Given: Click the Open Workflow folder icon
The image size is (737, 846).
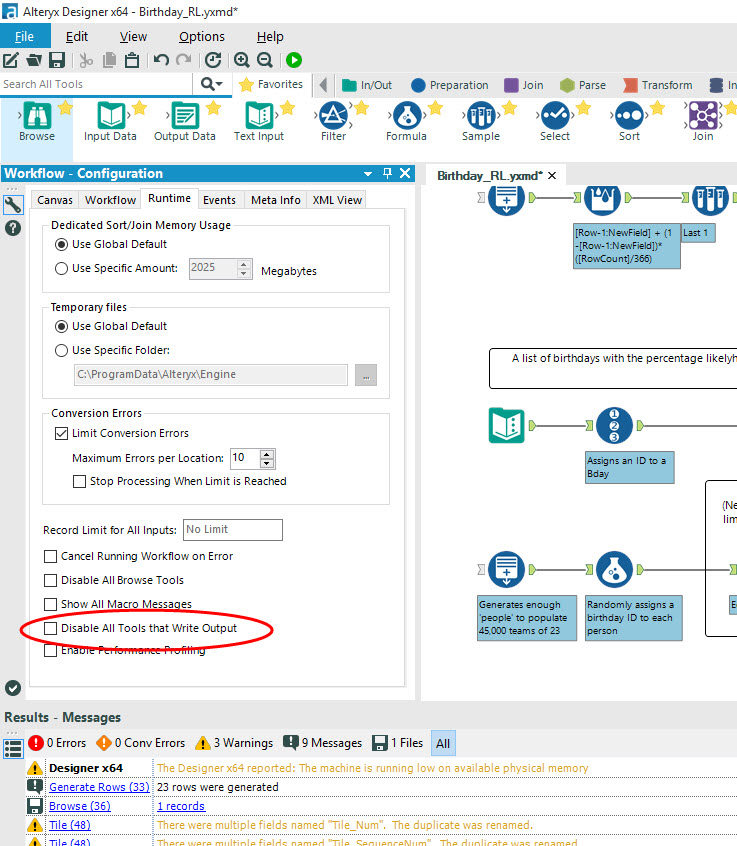Looking at the screenshot, I should pyautogui.click(x=33, y=60).
